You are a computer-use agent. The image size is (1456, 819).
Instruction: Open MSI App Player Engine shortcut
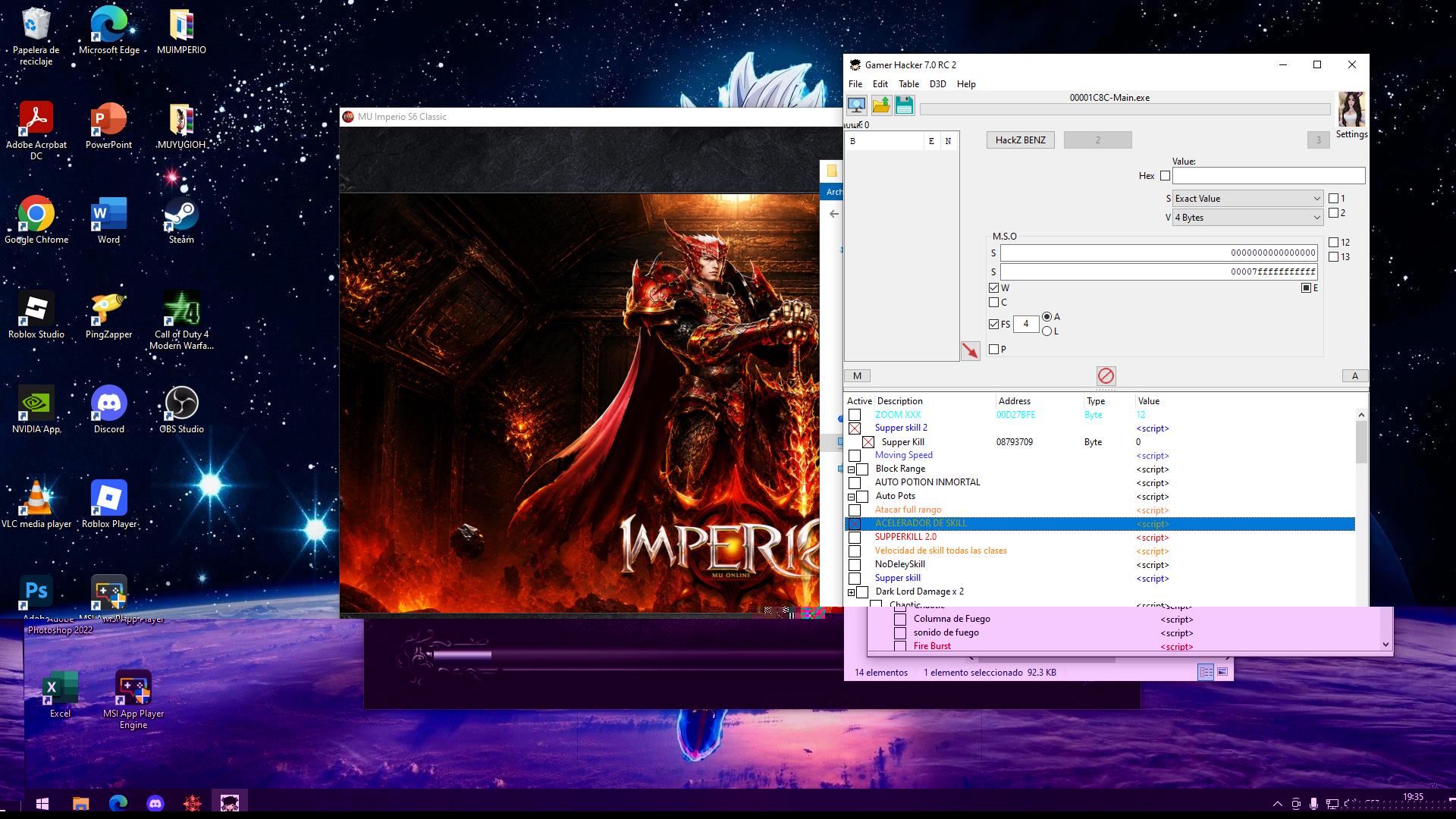pyautogui.click(x=133, y=699)
